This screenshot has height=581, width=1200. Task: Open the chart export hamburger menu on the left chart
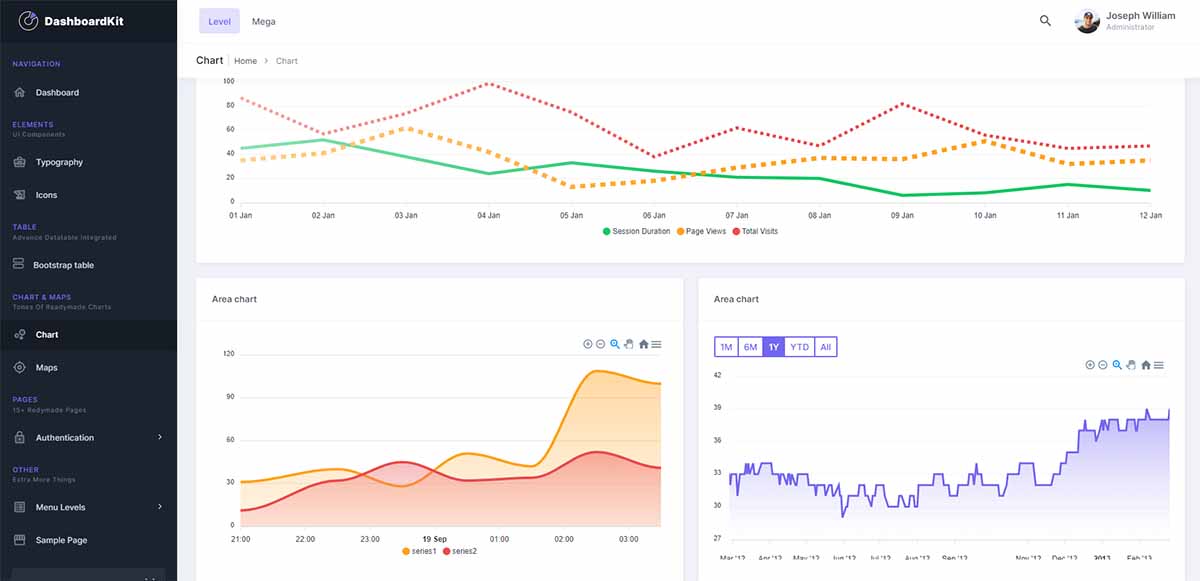point(656,344)
